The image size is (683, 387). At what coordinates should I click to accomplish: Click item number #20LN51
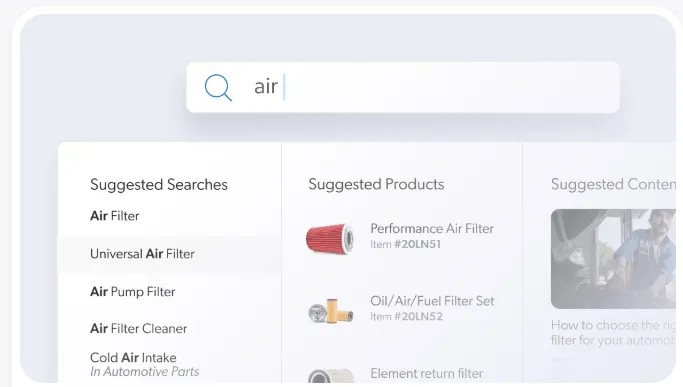(417, 244)
